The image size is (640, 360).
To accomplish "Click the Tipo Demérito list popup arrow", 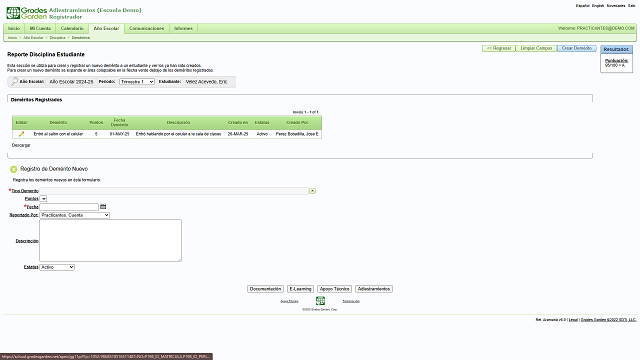I will pos(312,191).
